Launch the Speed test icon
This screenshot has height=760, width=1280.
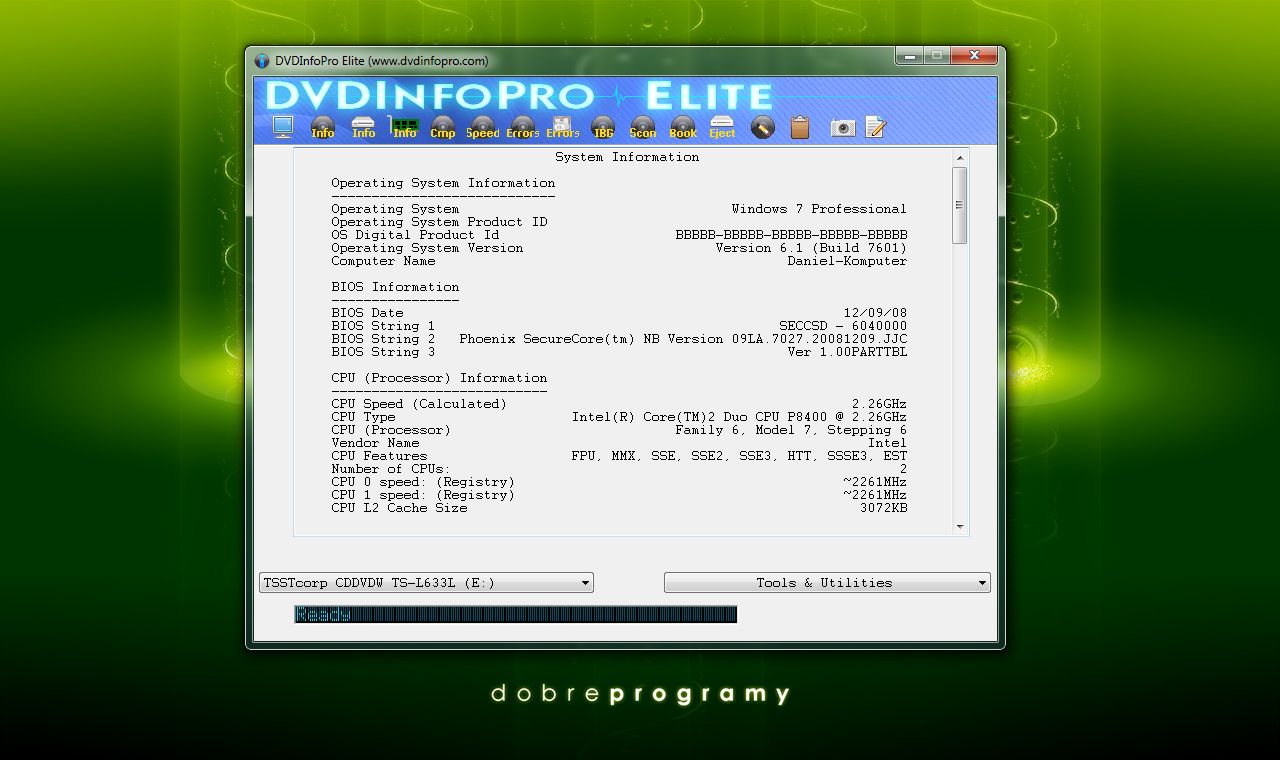[x=483, y=127]
